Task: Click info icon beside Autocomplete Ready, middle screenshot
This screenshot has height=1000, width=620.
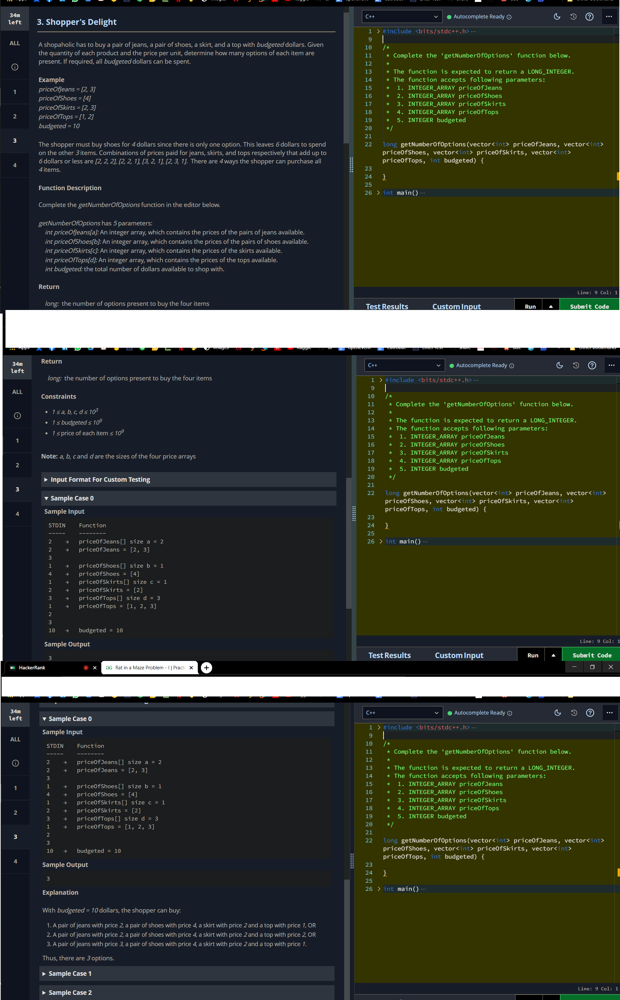Action: tap(511, 365)
